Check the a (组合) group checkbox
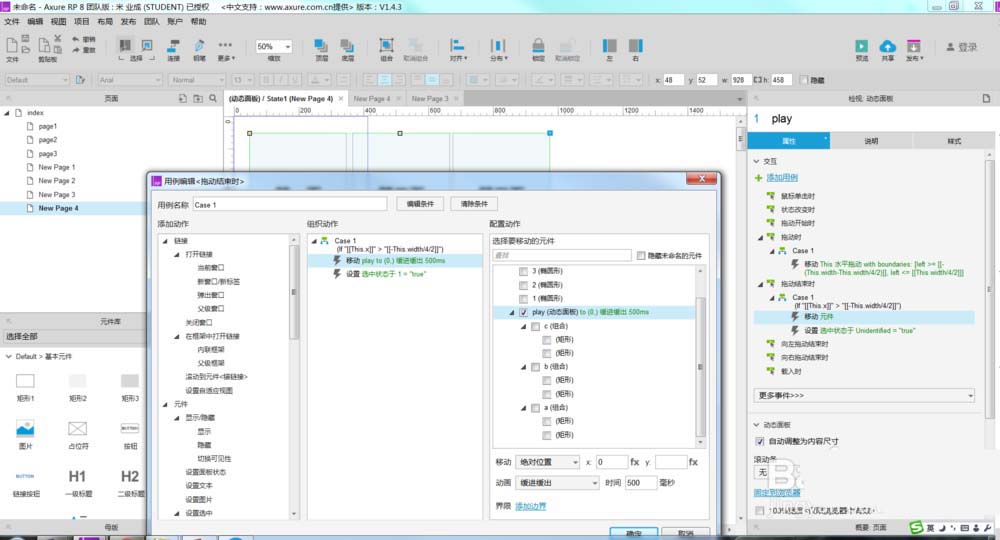The image size is (1000, 540). (x=536, y=408)
